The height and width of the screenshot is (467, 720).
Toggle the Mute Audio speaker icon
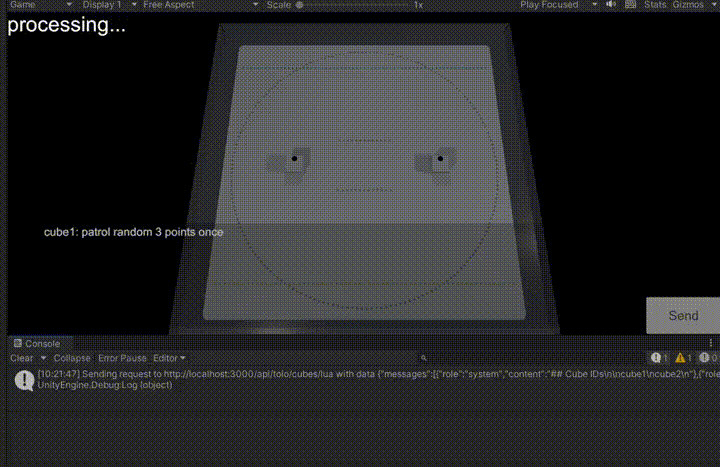(611, 5)
